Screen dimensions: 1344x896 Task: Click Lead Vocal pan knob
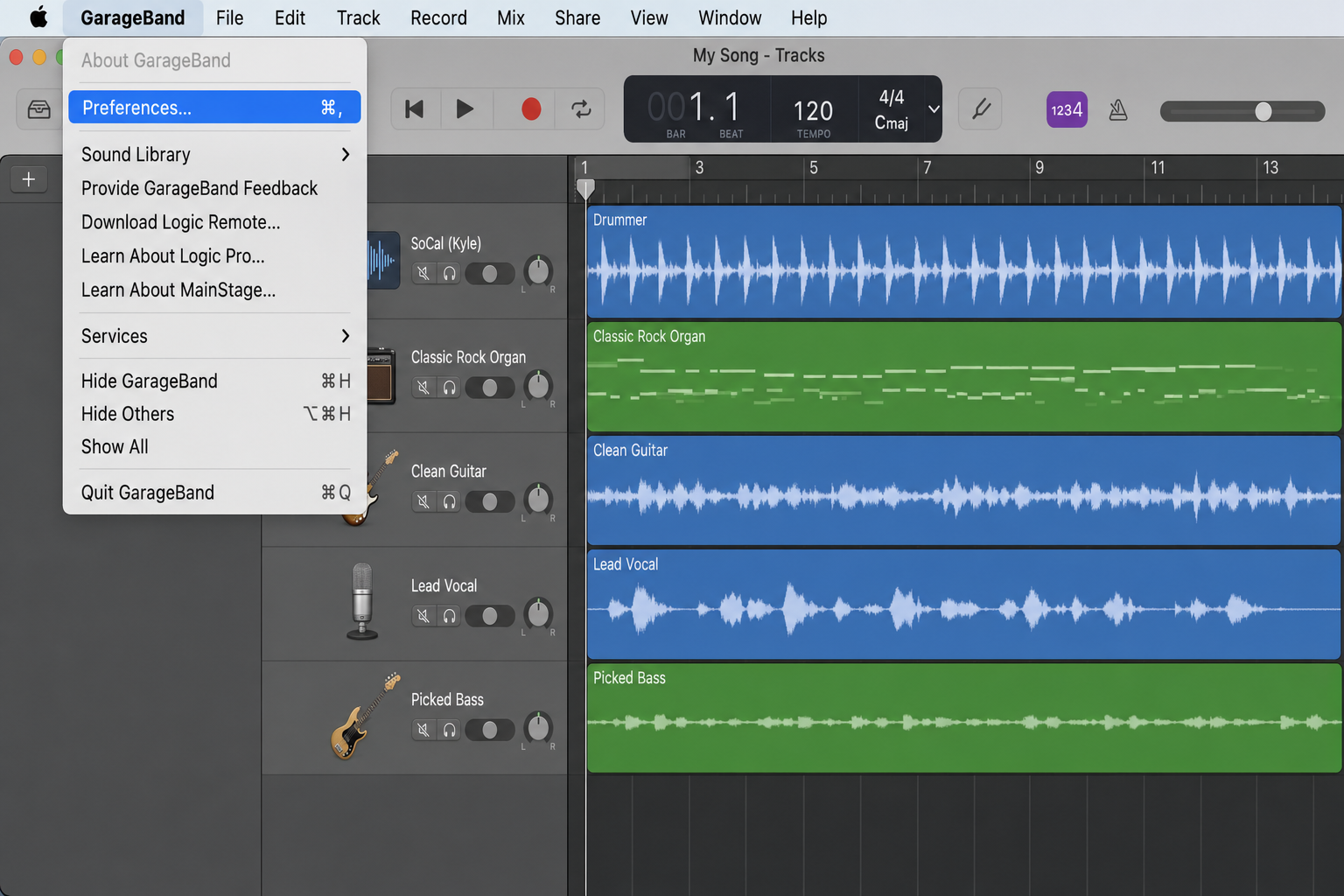538,613
